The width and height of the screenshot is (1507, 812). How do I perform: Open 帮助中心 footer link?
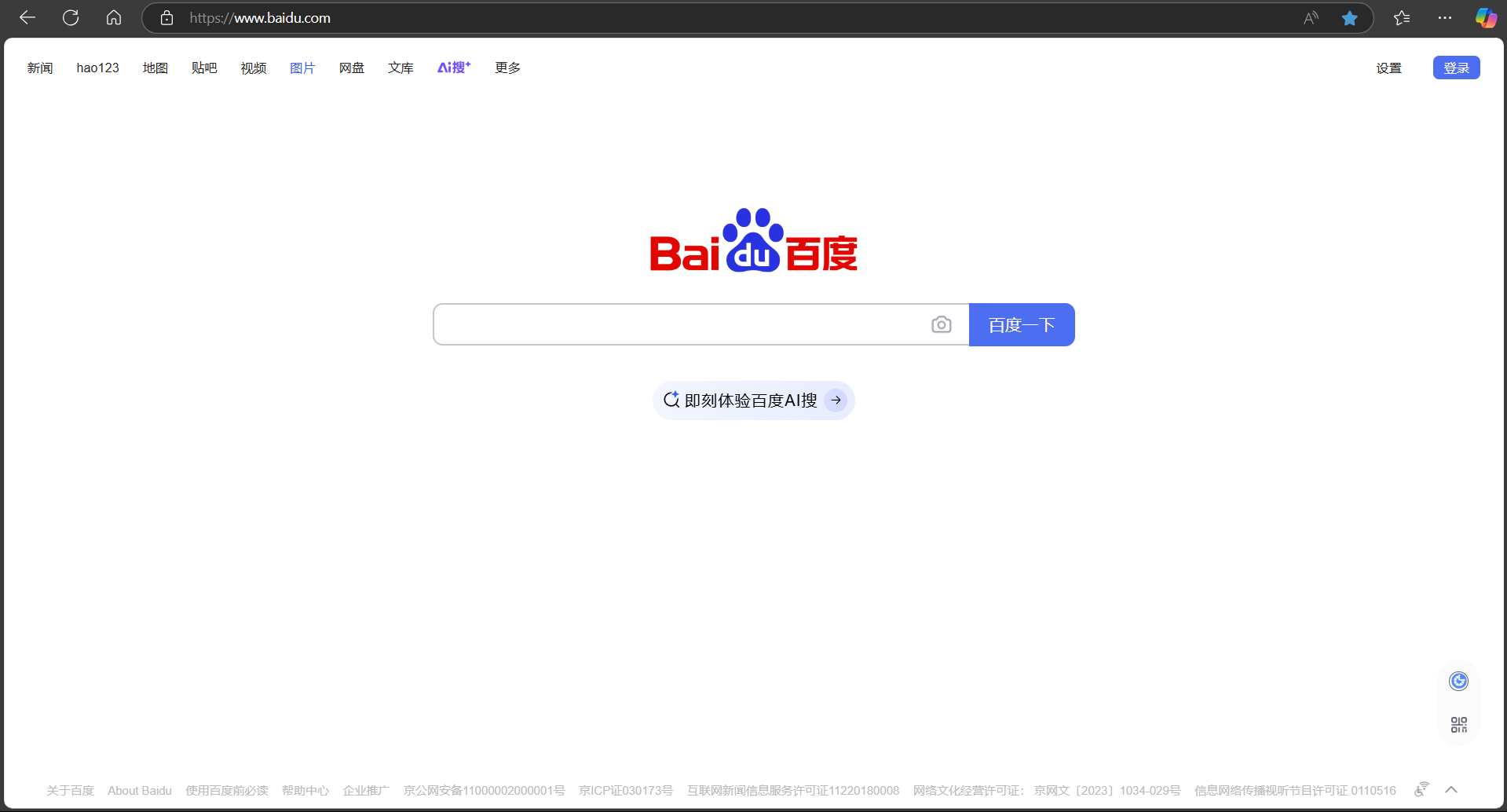point(305,791)
